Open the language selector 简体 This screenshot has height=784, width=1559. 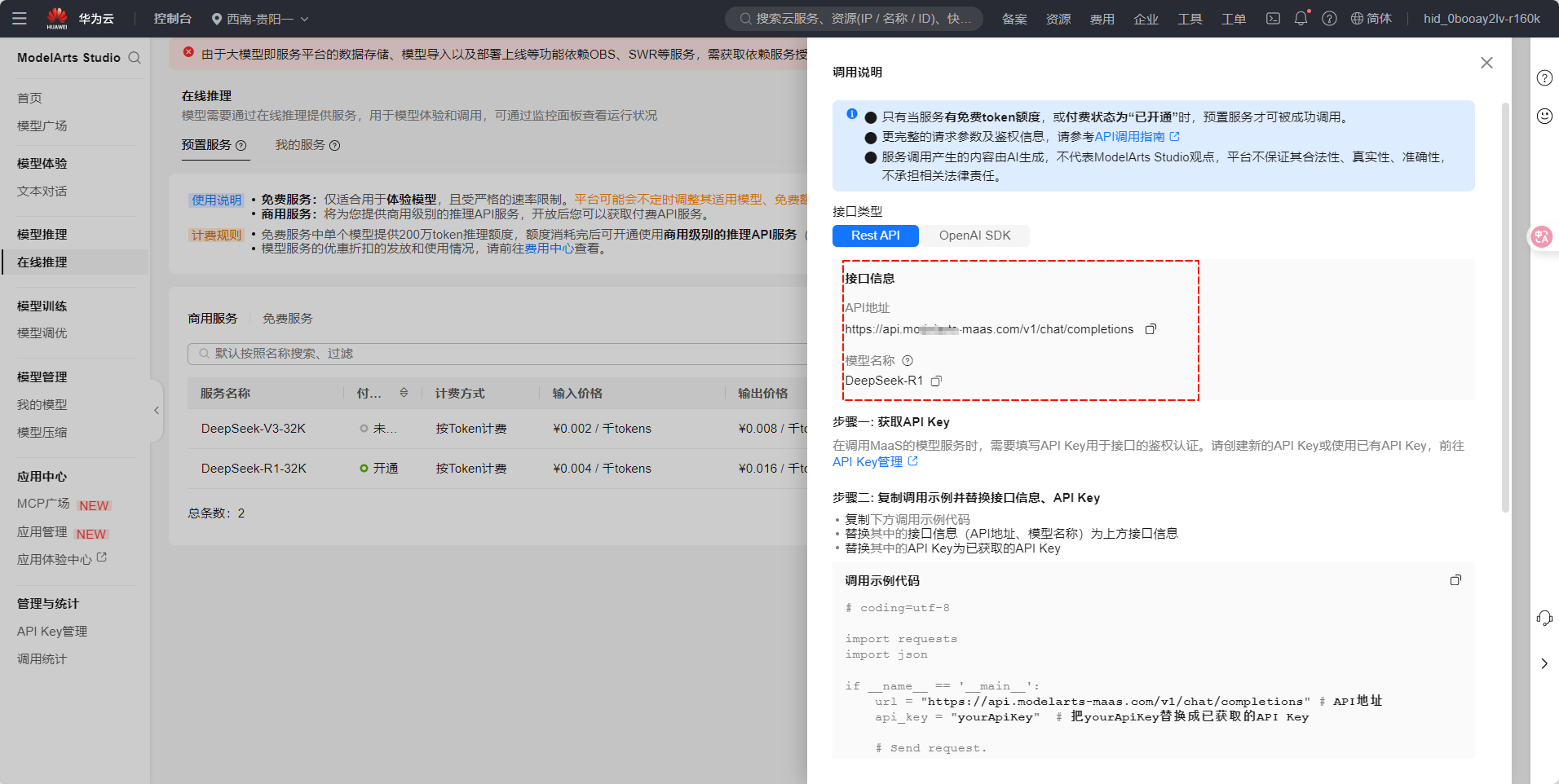[x=1371, y=18]
